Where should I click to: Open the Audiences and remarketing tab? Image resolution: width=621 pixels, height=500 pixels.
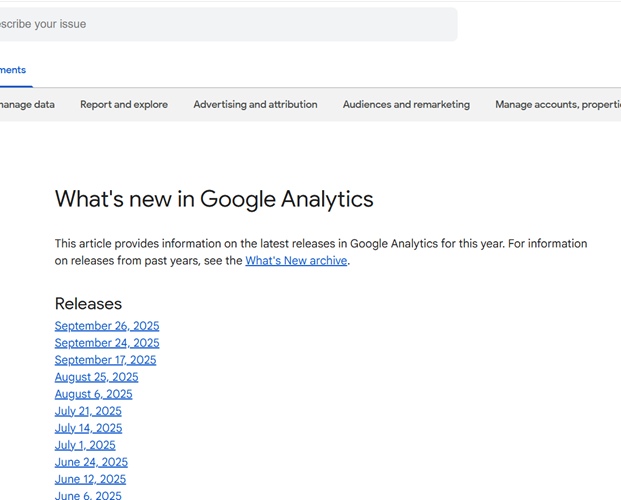[406, 105]
